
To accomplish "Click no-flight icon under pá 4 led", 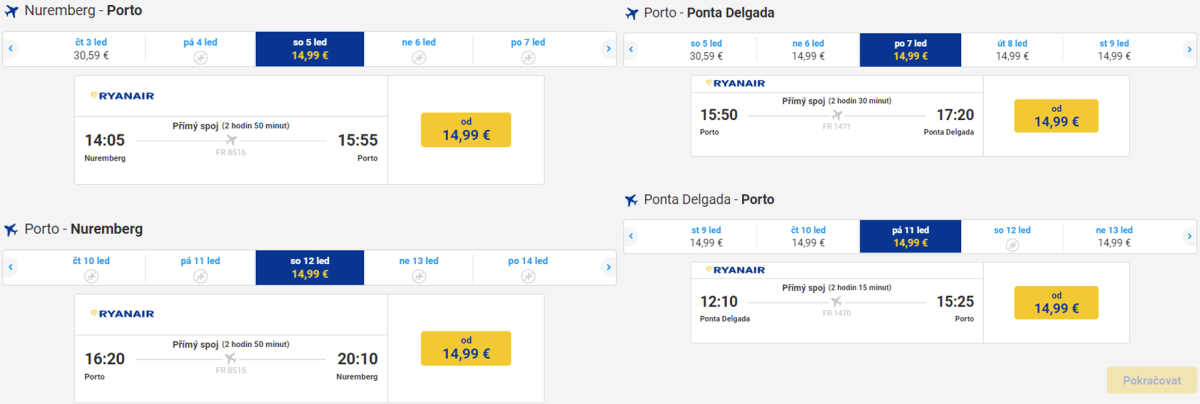I will tap(200, 57).
